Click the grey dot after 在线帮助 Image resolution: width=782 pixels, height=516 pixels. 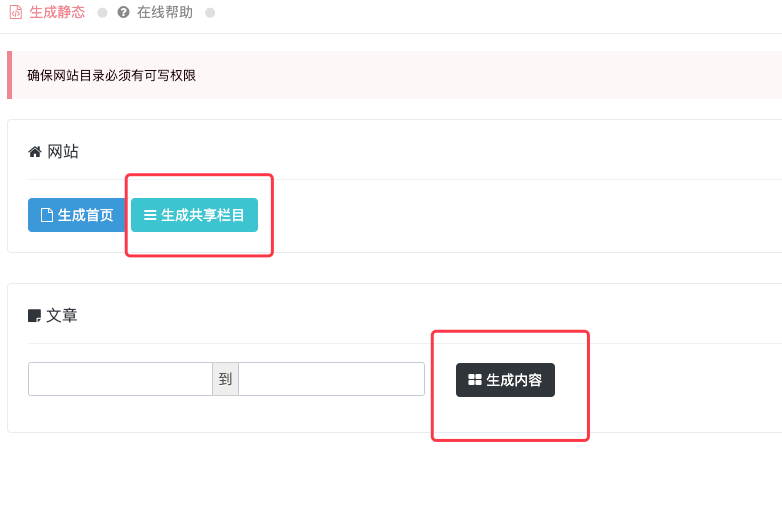pos(210,13)
